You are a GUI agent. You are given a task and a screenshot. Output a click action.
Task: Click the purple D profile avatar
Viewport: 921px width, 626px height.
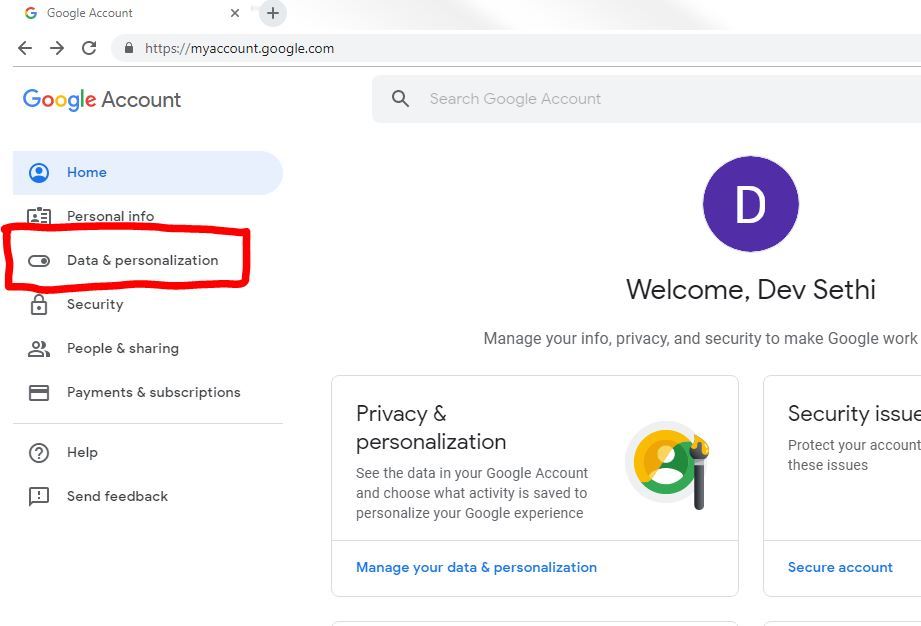(x=751, y=204)
